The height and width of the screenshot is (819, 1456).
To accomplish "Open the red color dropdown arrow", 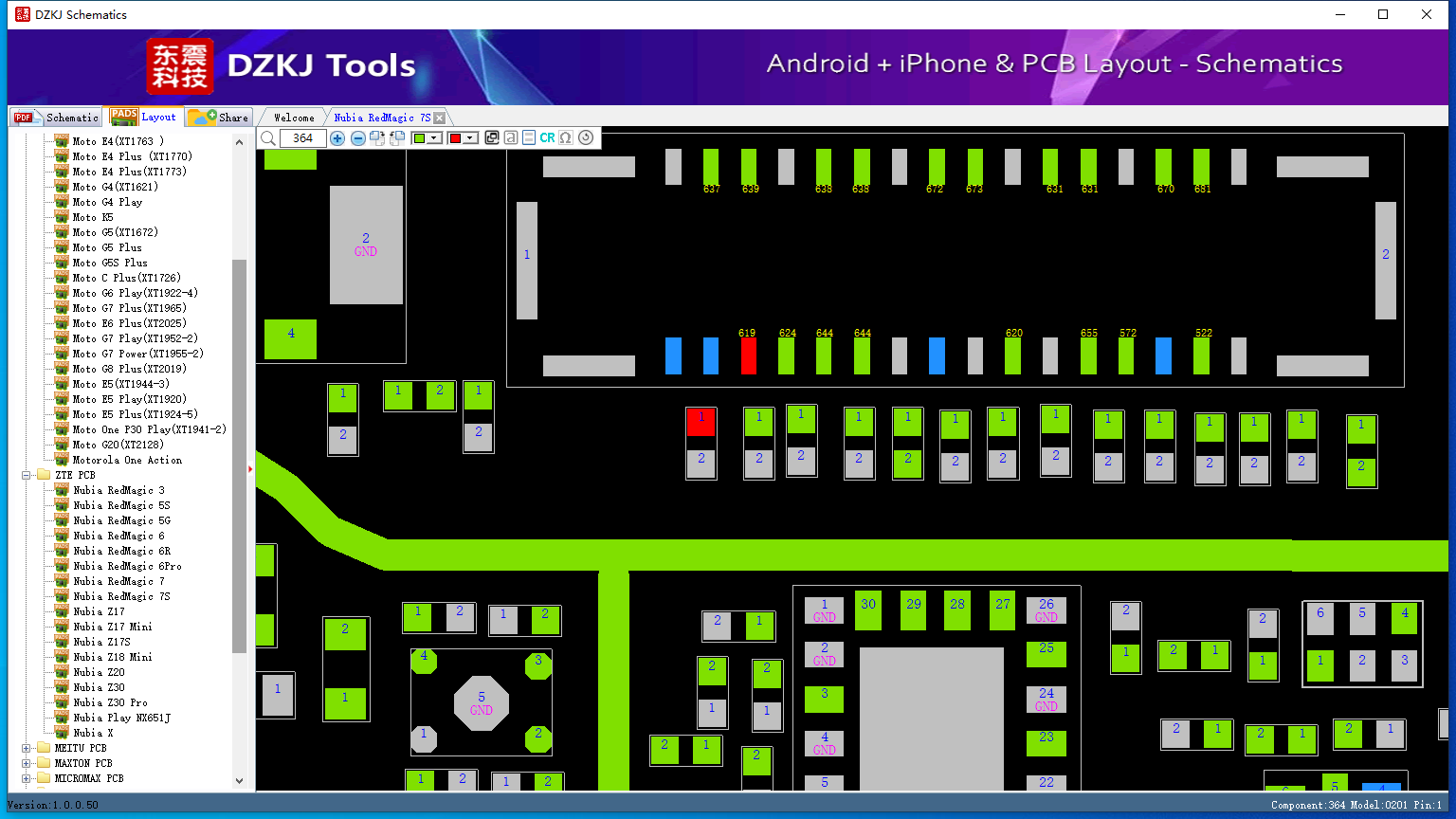I will tap(471, 138).
